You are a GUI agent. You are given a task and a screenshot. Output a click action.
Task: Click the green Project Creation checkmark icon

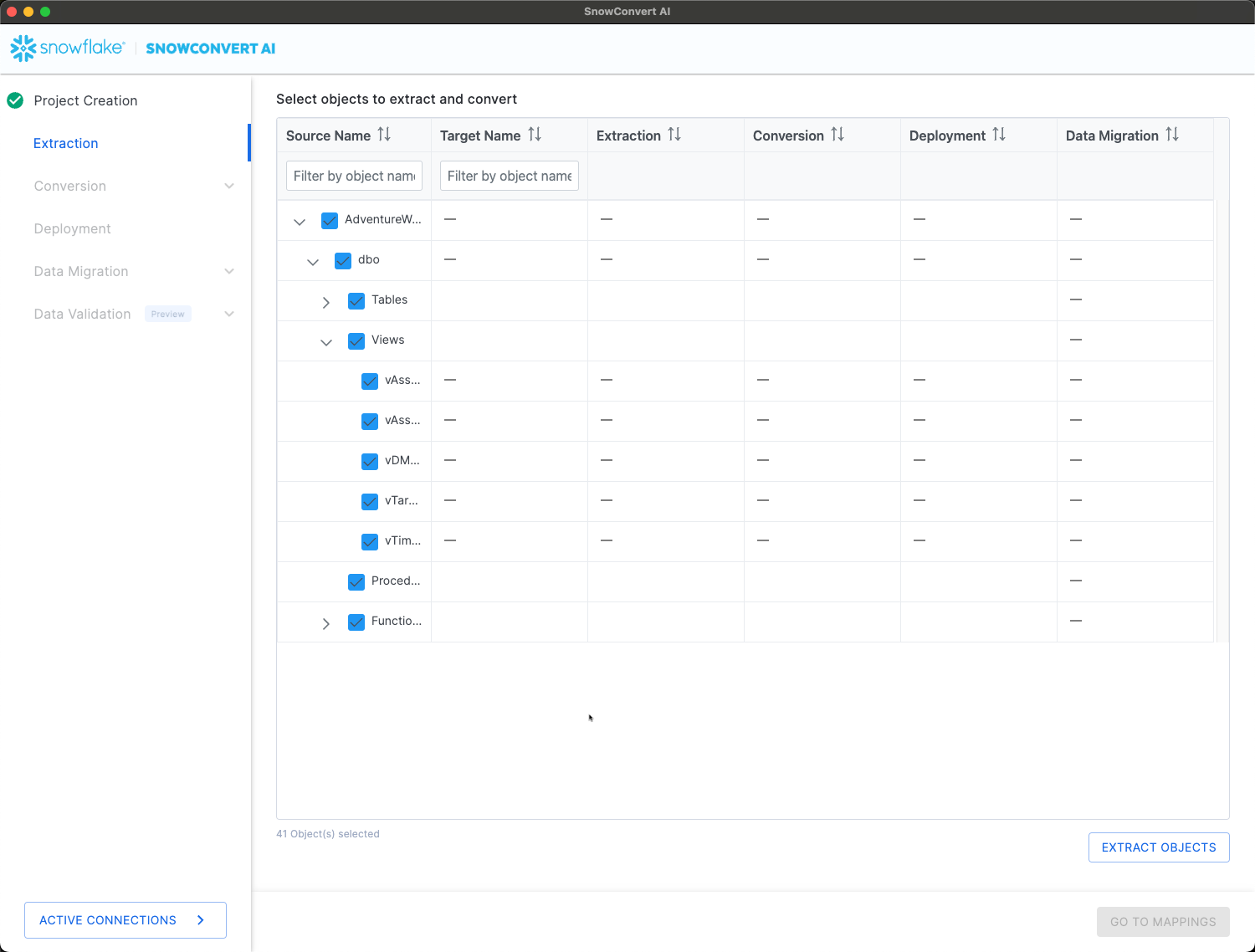point(15,100)
